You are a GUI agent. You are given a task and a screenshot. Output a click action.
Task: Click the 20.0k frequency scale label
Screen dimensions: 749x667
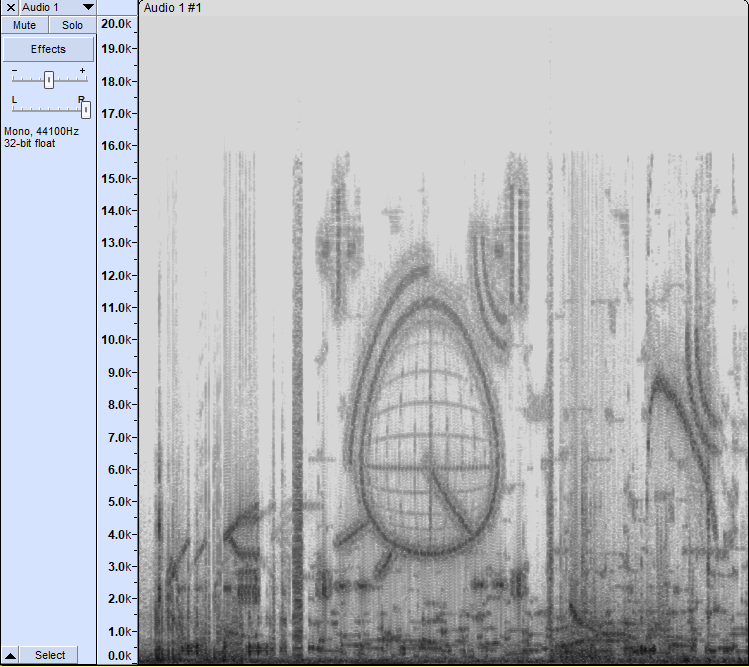tap(116, 24)
